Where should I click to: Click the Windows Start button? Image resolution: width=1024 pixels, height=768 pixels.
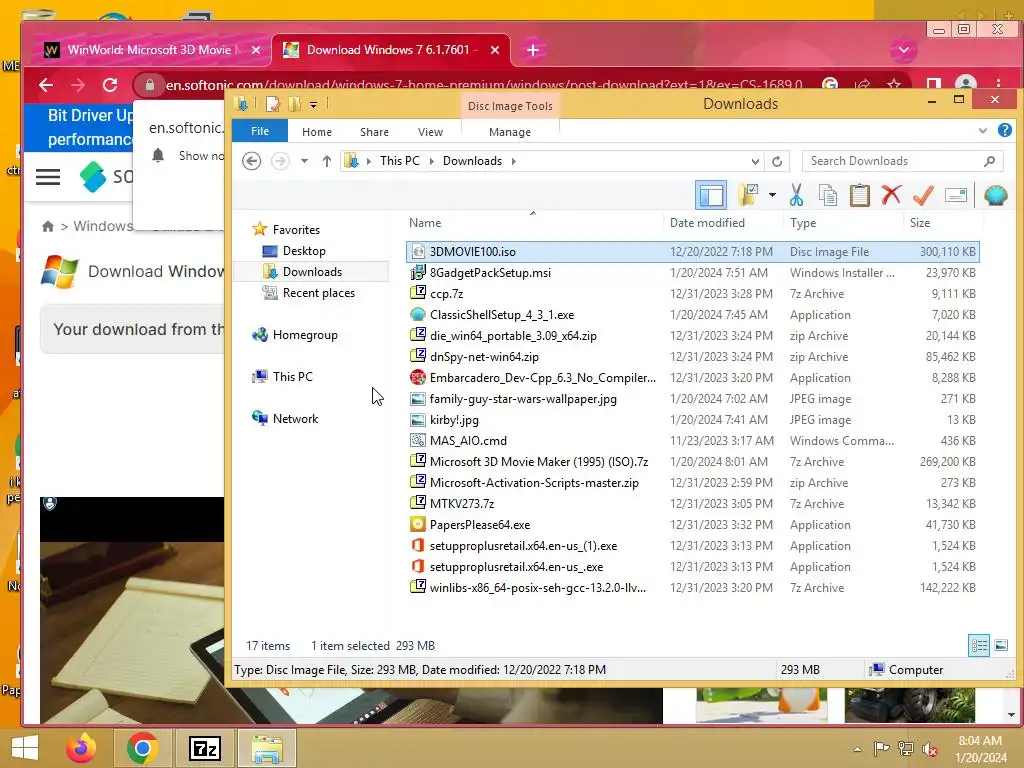24,748
